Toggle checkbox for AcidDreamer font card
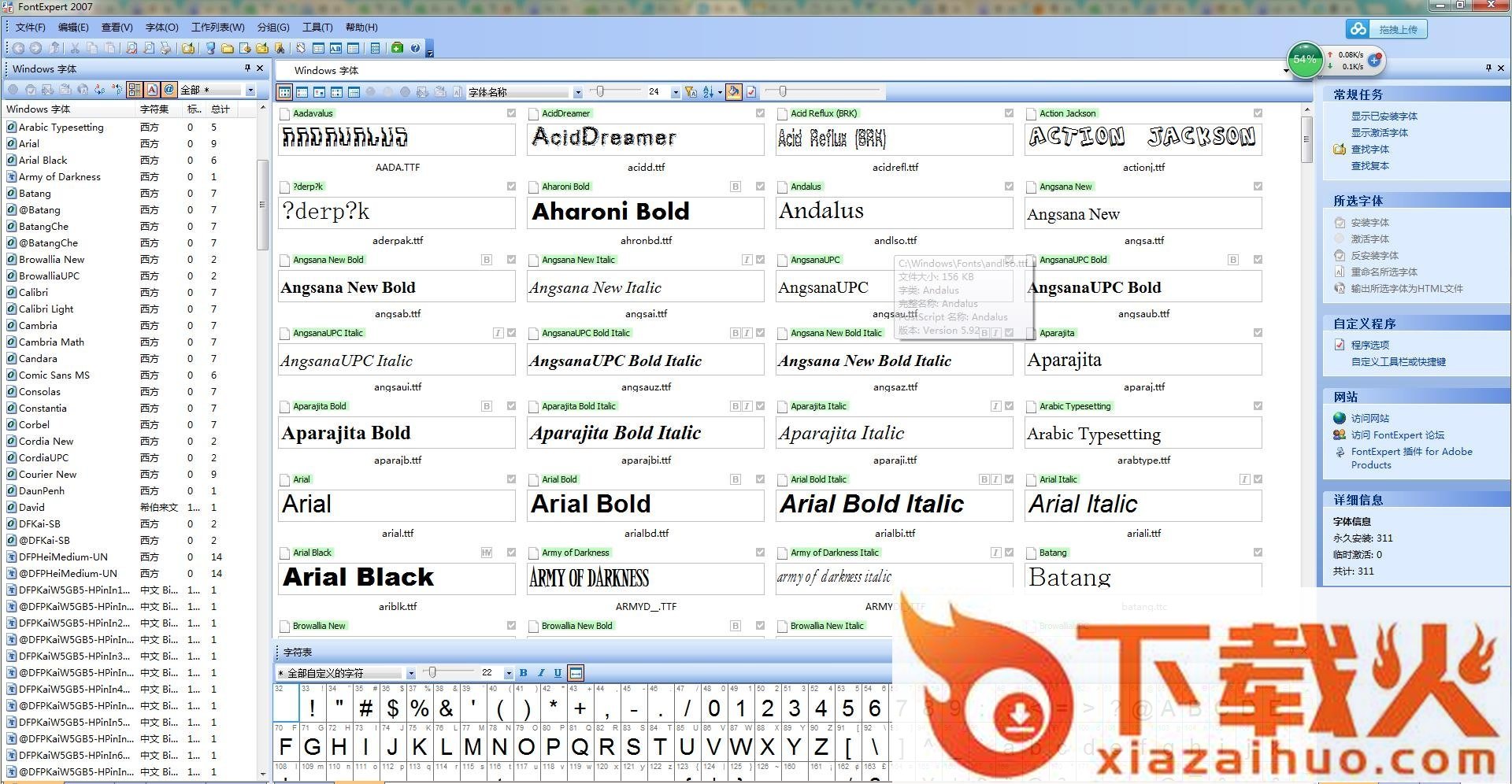The image size is (1512, 784). pyautogui.click(x=760, y=113)
